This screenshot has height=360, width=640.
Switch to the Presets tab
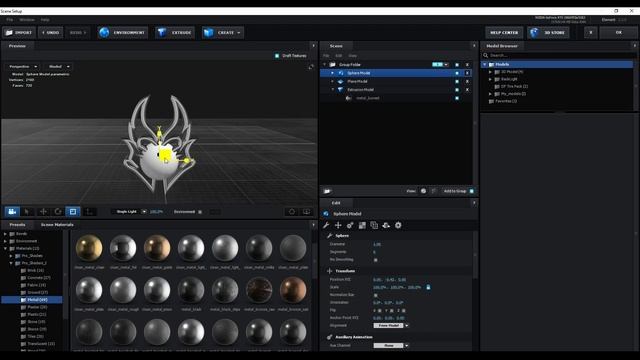click(x=17, y=225)
